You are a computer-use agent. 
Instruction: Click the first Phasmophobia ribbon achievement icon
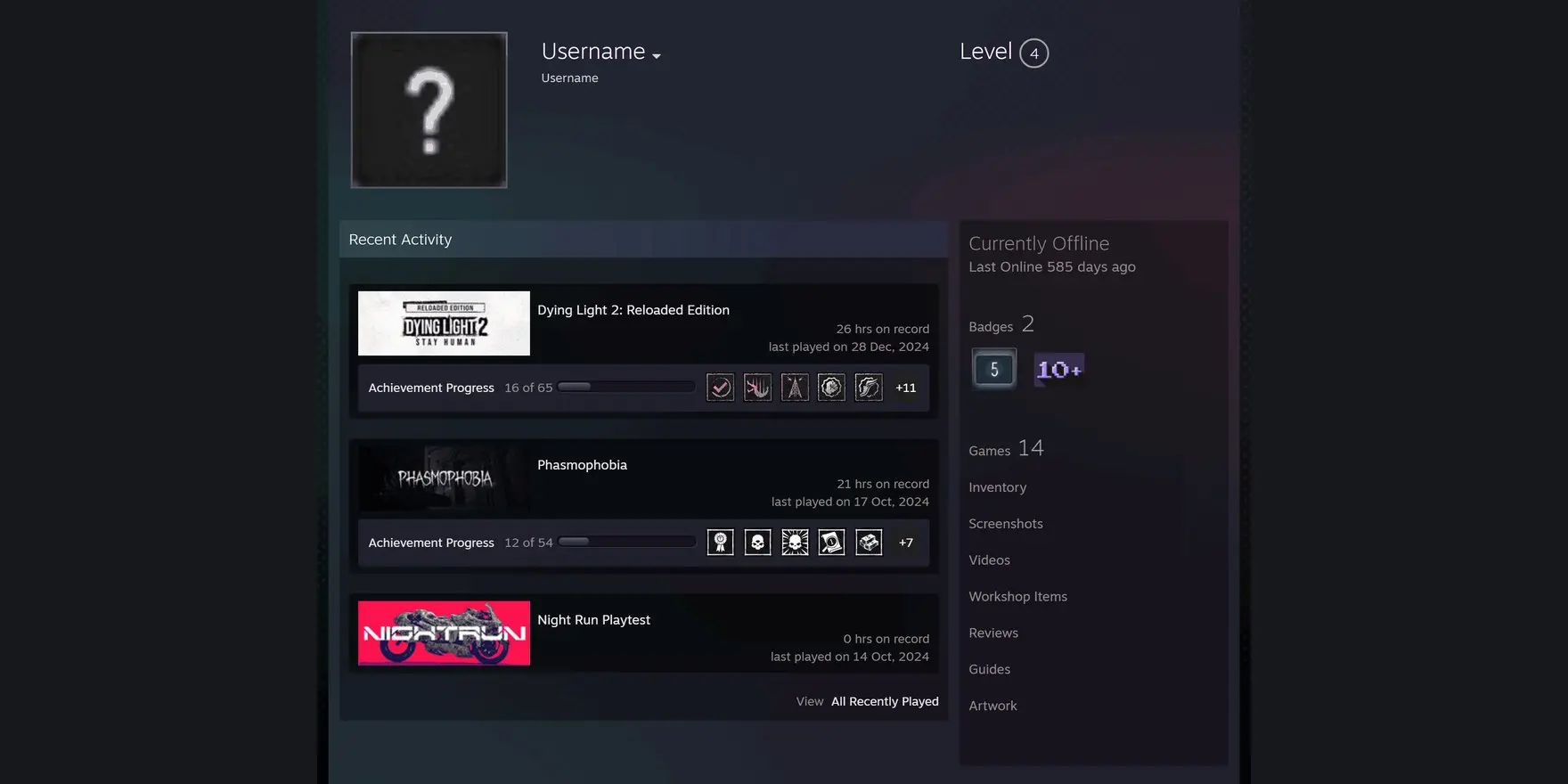[x=720, y=543]
